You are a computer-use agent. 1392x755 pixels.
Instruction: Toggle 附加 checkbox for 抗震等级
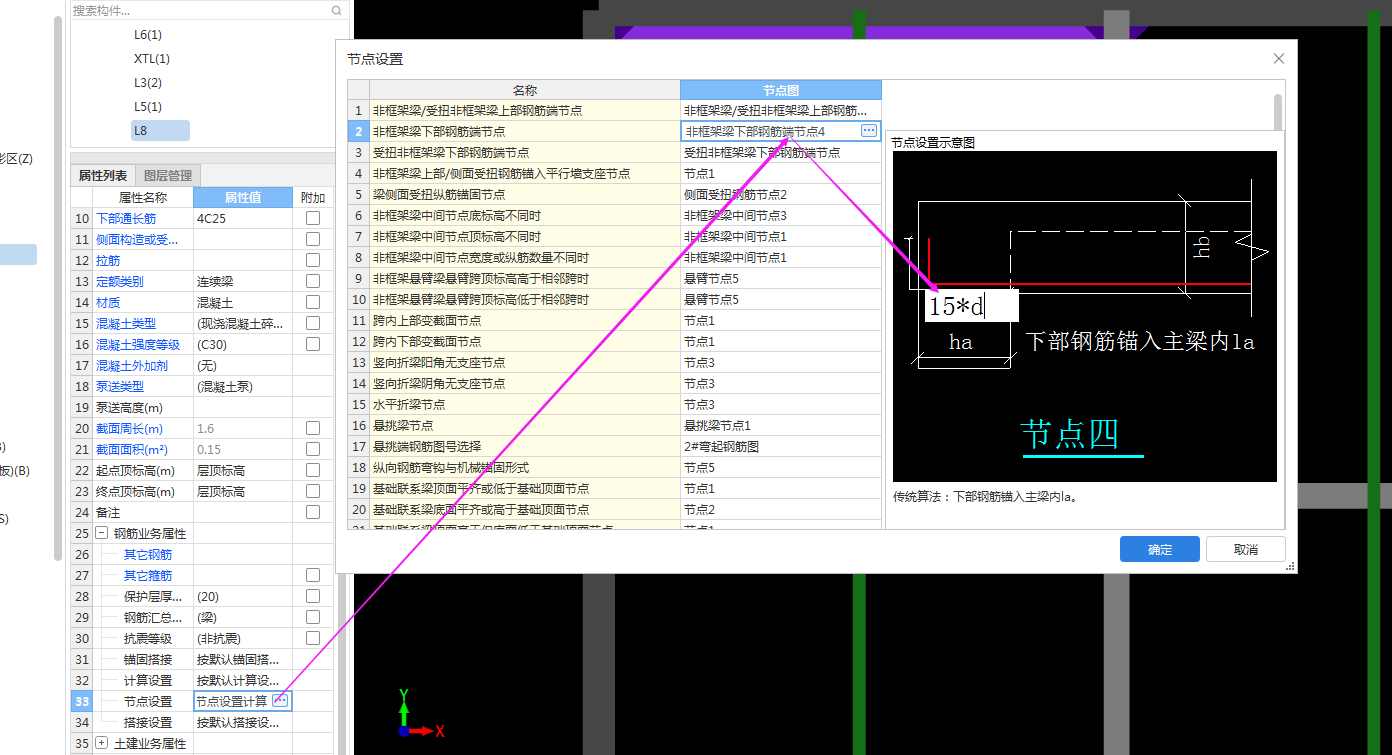tap(313, 638)
